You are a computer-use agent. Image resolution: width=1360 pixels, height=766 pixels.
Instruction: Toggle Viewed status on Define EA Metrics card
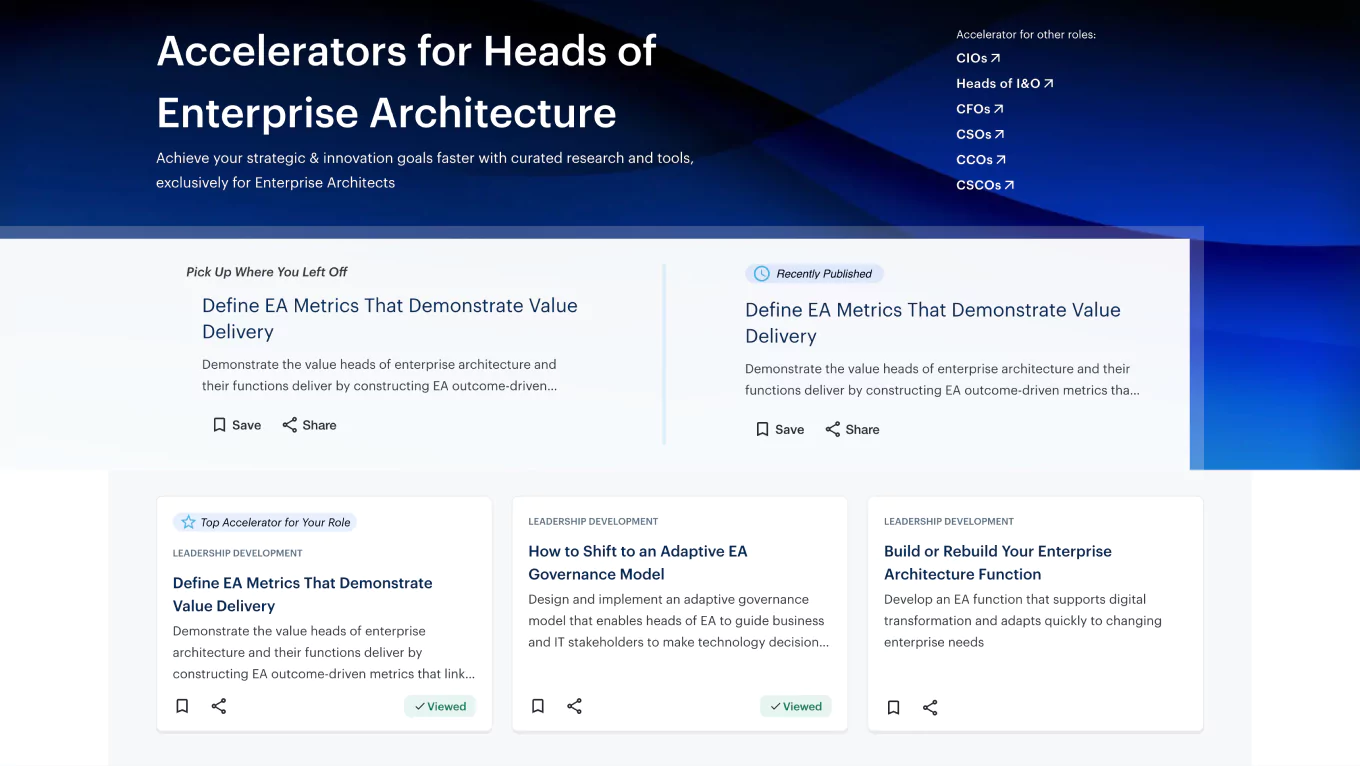(x=440, y=705)
